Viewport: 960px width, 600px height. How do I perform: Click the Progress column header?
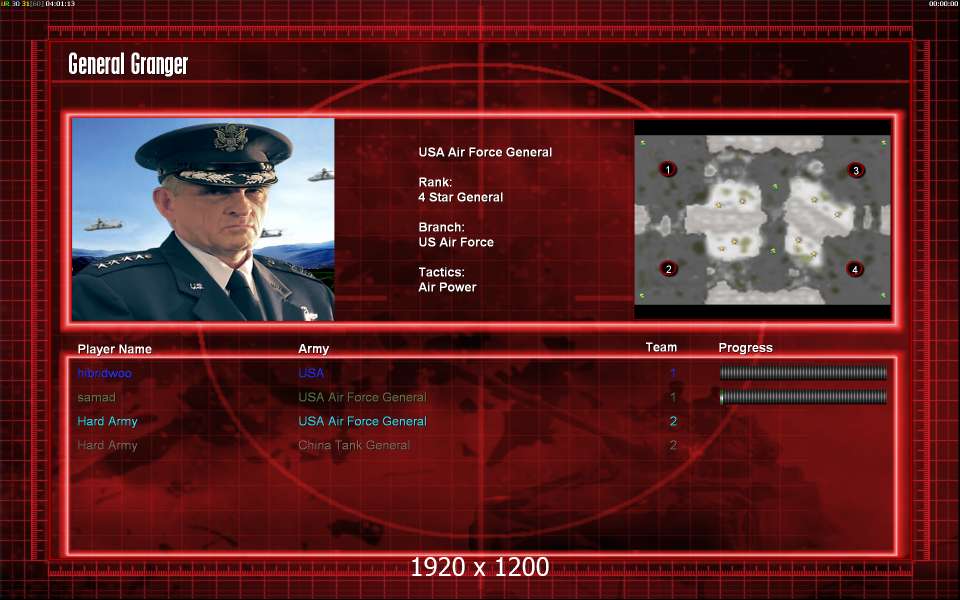(745, 348)
